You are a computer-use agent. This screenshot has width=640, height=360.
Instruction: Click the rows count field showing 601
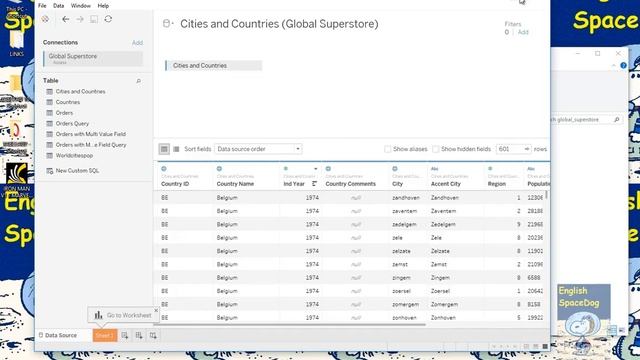coord(509,149)
